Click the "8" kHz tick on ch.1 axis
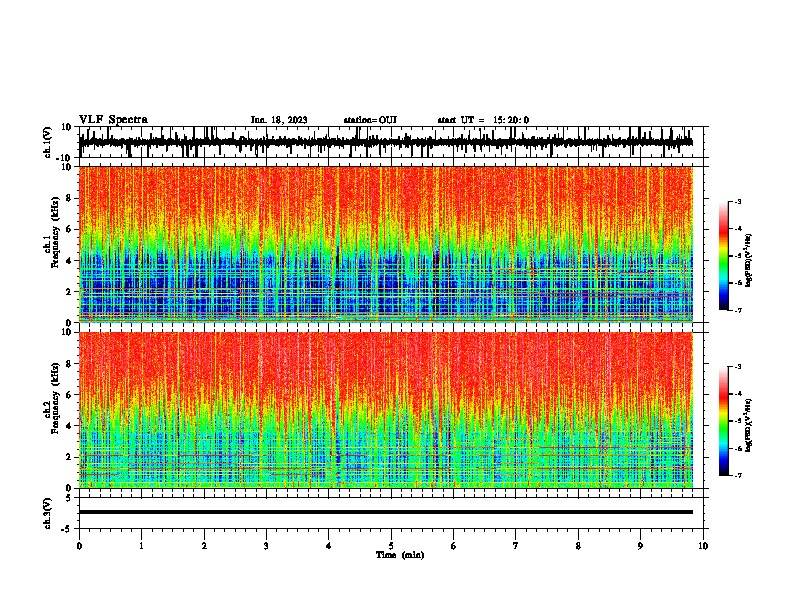 point(70,198)
